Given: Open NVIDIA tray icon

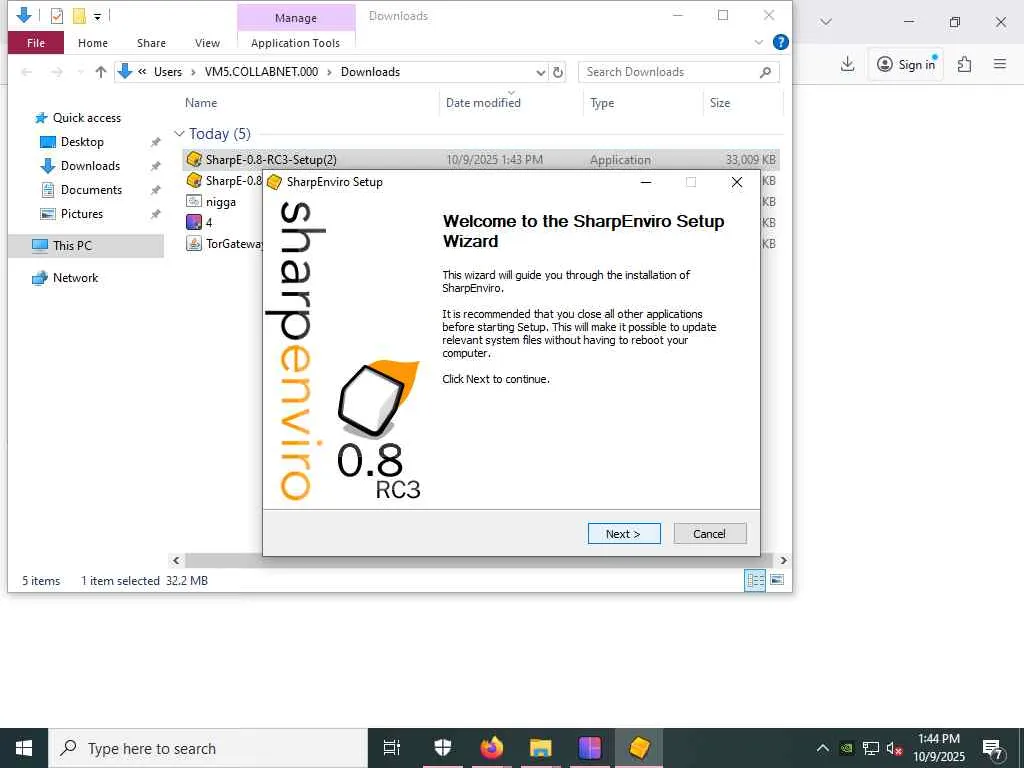Looking at the screenshot, I should point(846,748).
